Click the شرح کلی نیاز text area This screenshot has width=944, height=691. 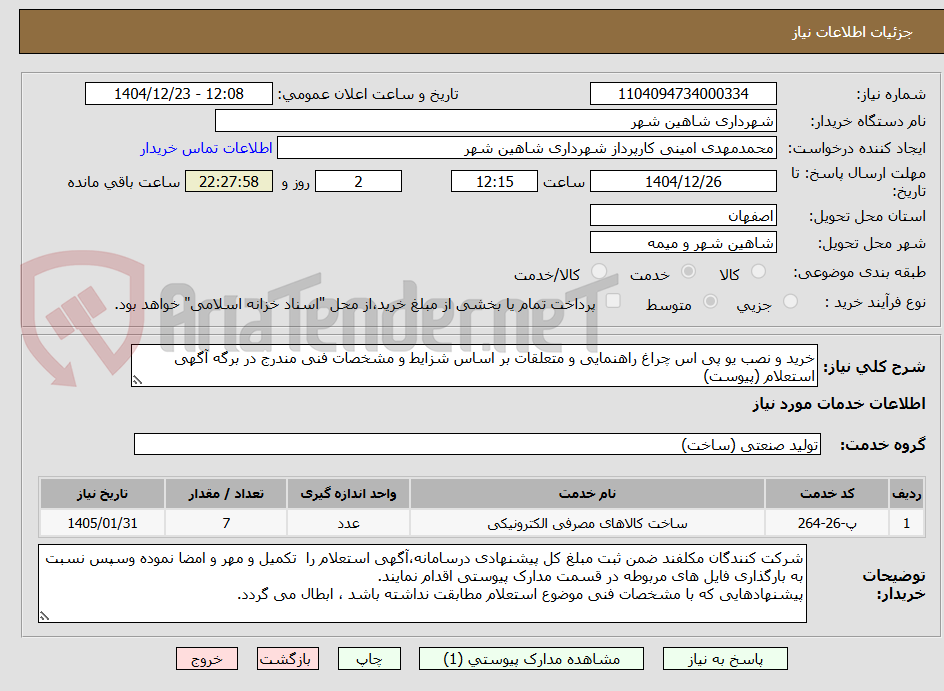(x=474, y=366)
